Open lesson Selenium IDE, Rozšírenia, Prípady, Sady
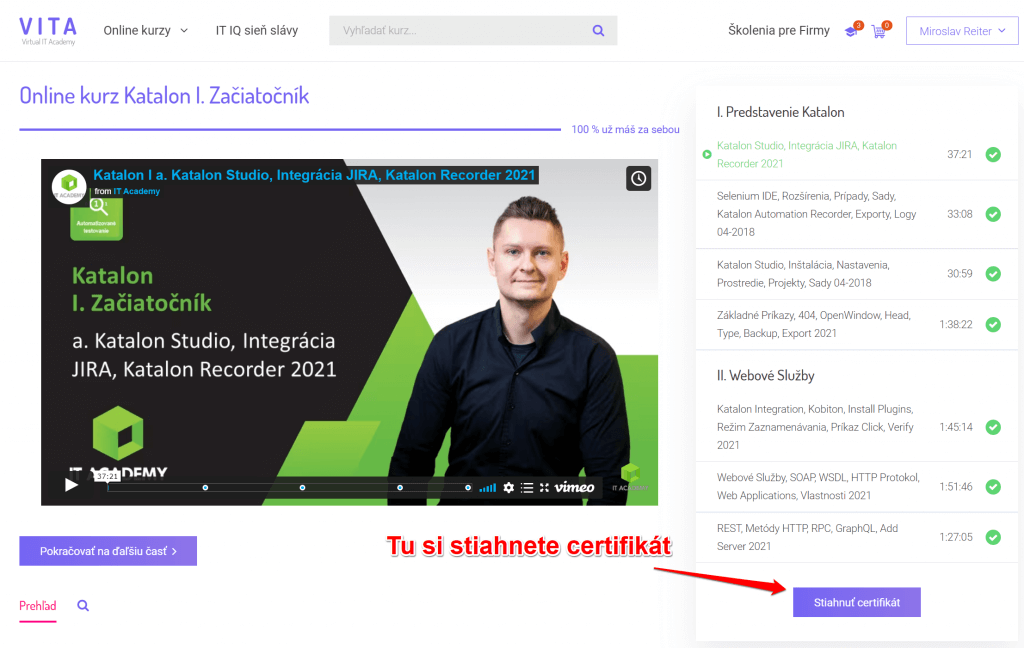 [x=816, y=214]
